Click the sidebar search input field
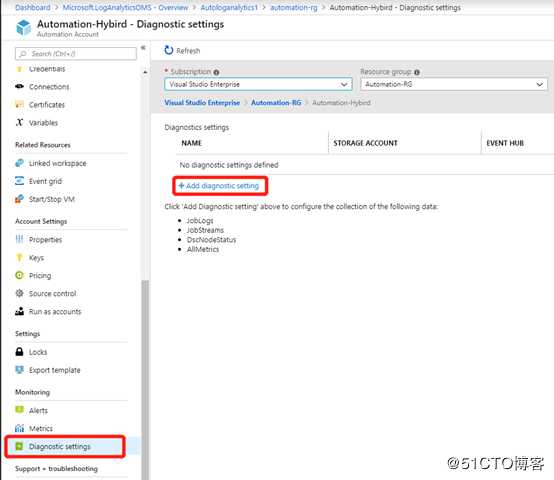Viewport: 554px width, 480px height. (76, 54)
